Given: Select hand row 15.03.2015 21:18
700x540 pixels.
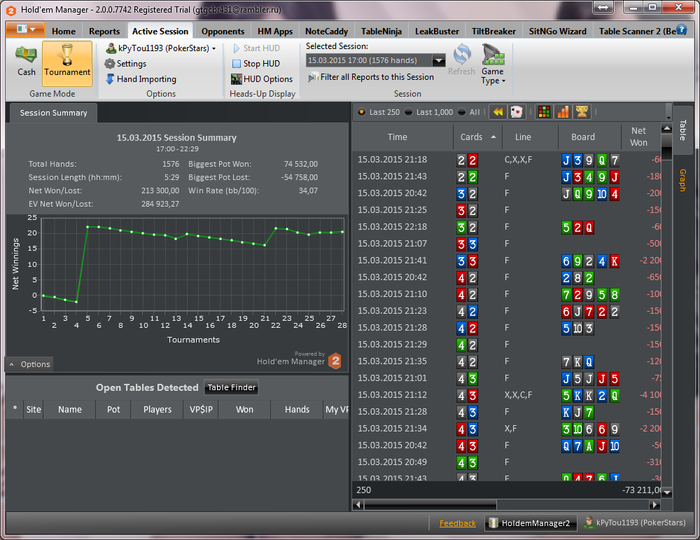Looking at the screenshot, I should [506, 160].
